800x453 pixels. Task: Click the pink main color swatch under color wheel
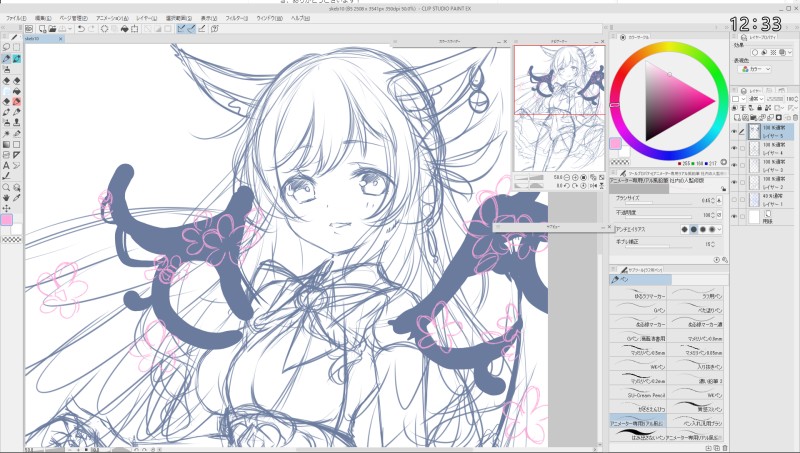(x=615, y=144)
